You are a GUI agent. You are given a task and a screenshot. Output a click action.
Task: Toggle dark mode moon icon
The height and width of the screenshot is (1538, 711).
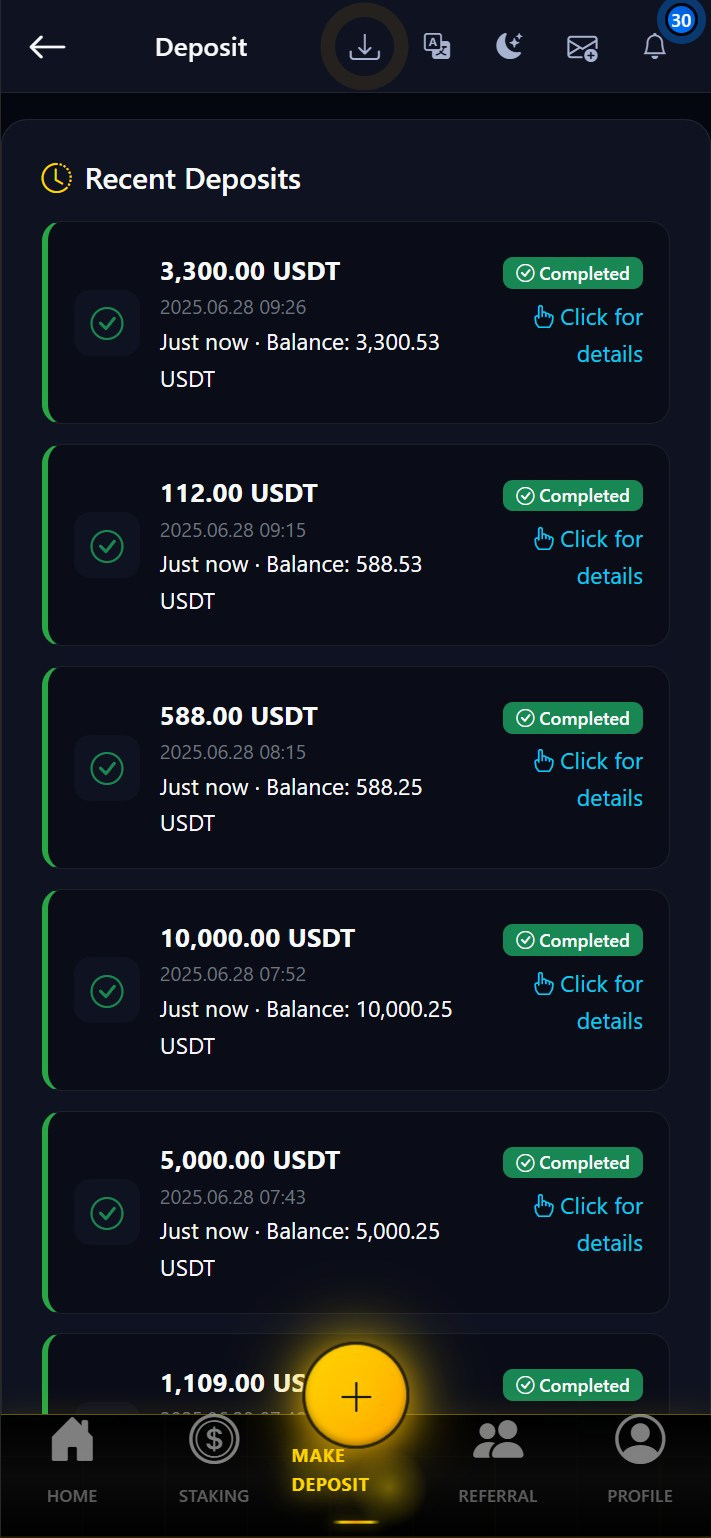(x=510, y=46)
